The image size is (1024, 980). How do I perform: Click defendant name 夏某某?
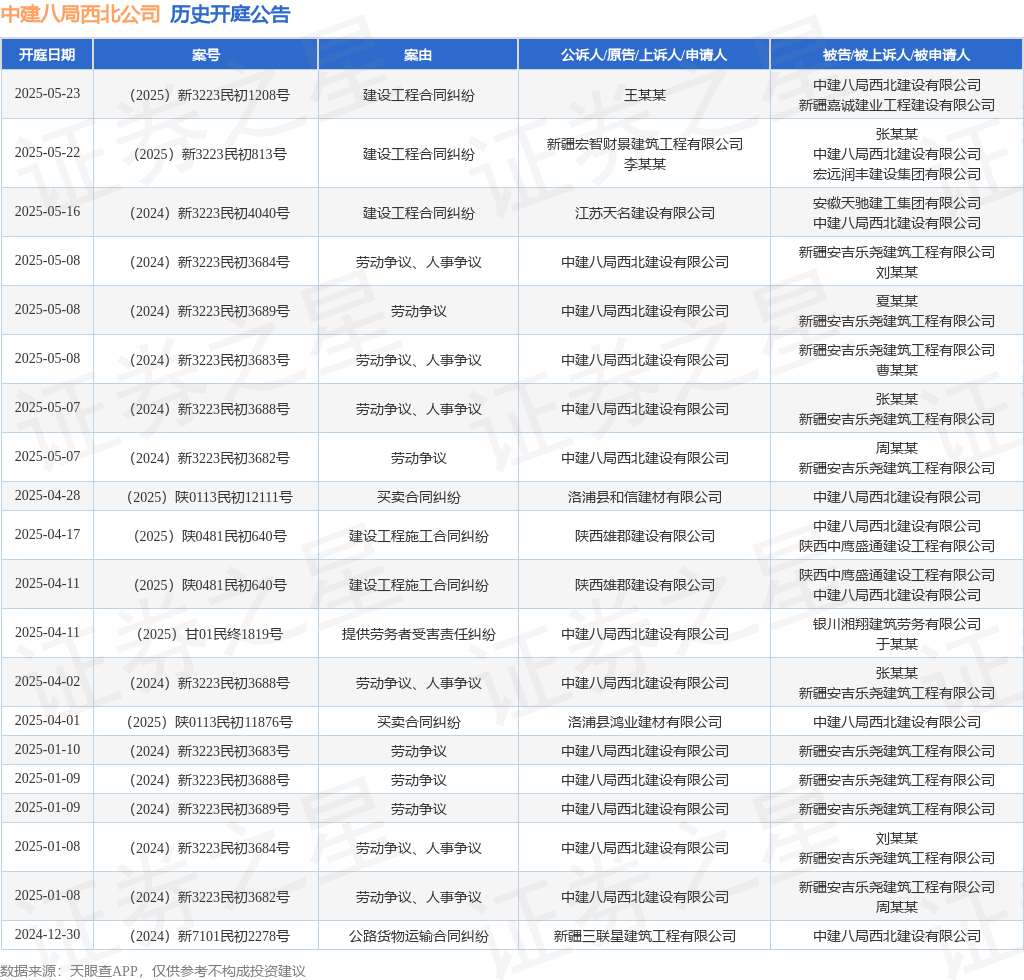coord(897,301)
